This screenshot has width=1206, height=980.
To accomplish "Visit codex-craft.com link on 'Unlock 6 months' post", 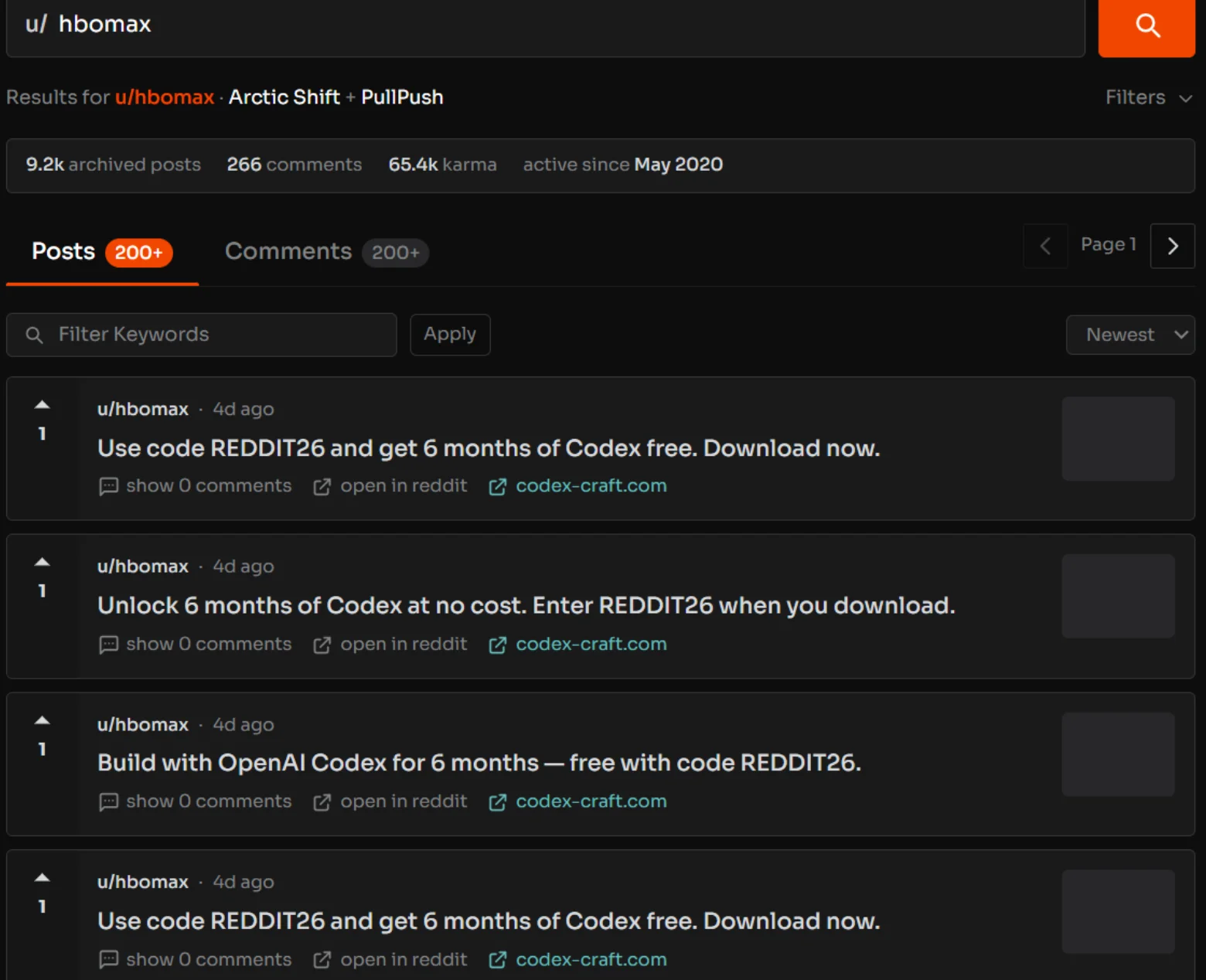I will (x=577, y=645).
